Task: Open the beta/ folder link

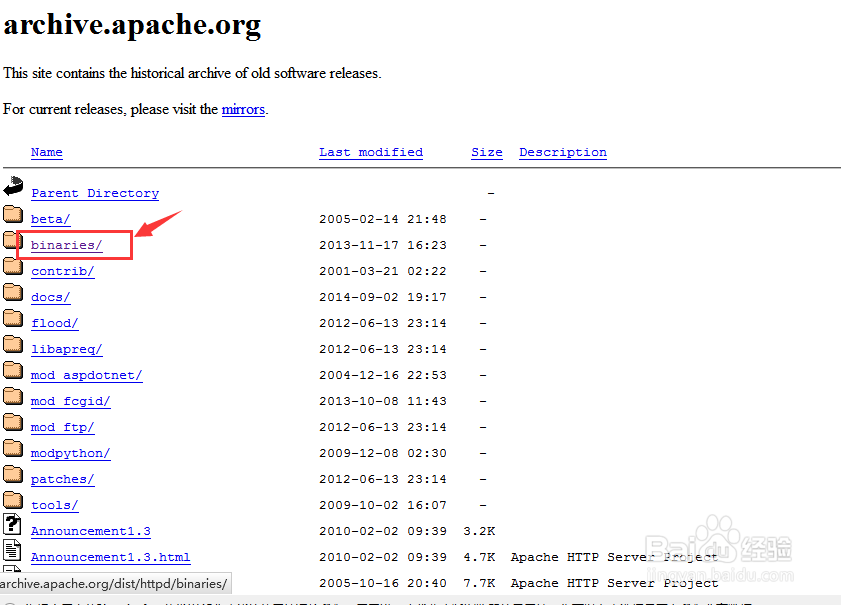Action: point(50,219)
